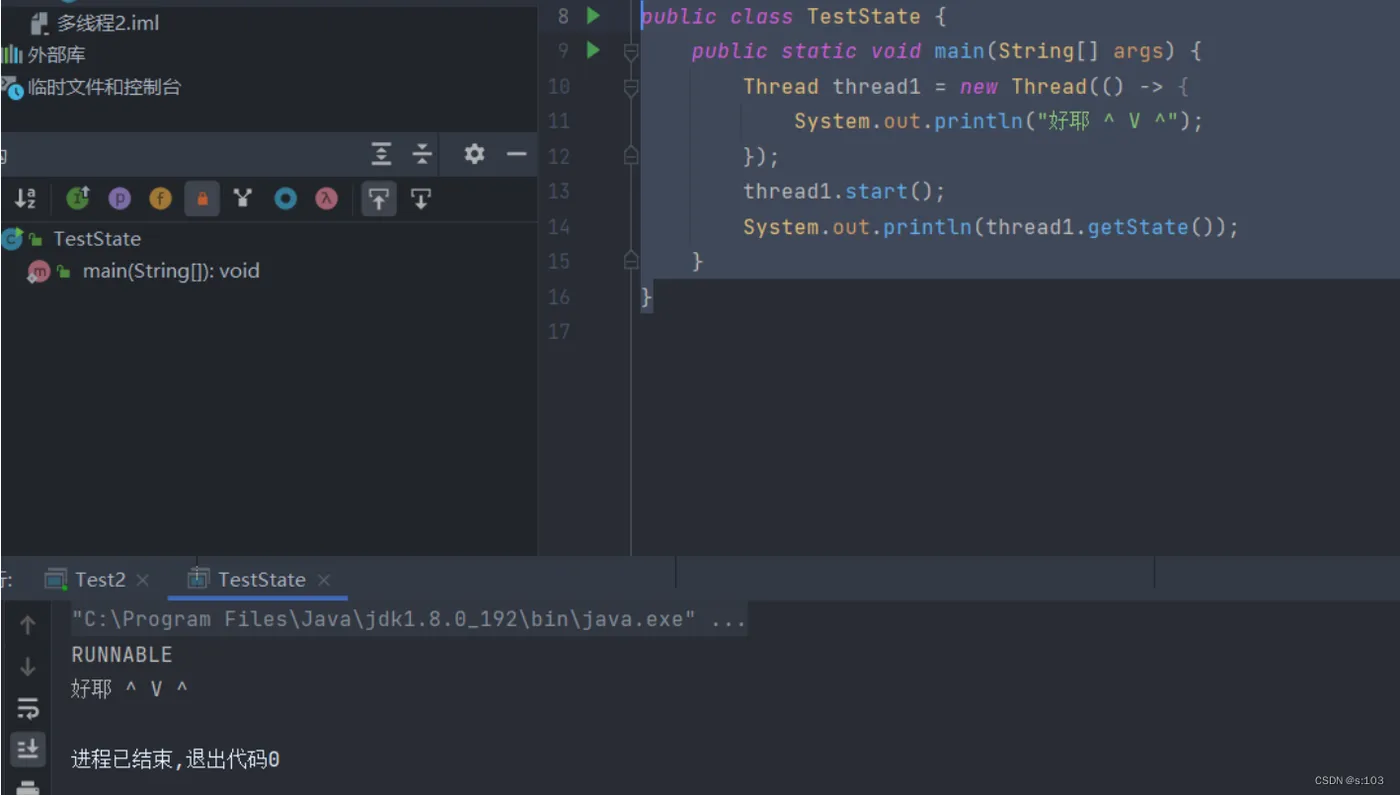Image resolution: width=1400 pixels, height=795 pixels.
Task: Select main(String[]): void method node
Action: point(171,271)
